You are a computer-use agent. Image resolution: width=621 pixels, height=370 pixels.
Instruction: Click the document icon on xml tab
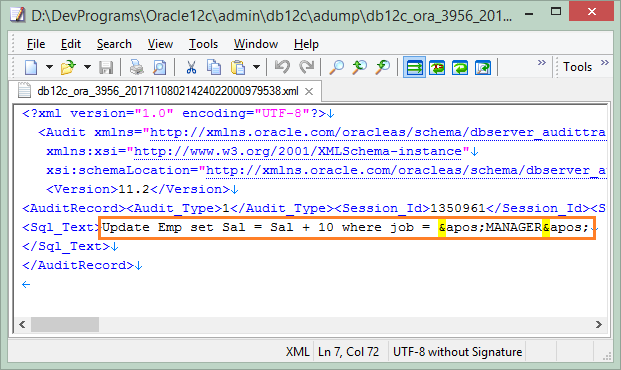[x=24, y=91]
